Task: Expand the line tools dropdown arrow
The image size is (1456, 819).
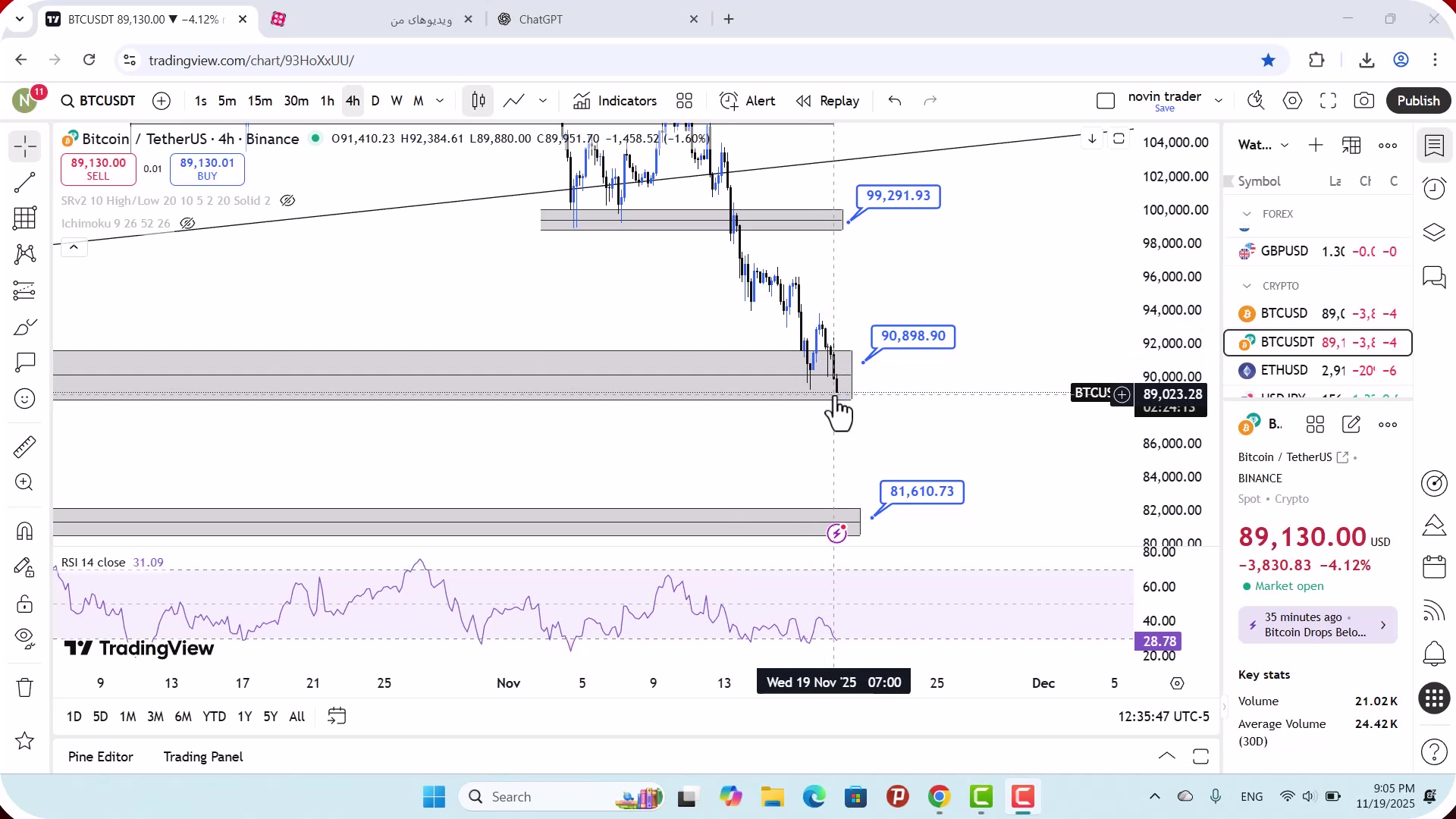Action: click(x=543, y=101)
